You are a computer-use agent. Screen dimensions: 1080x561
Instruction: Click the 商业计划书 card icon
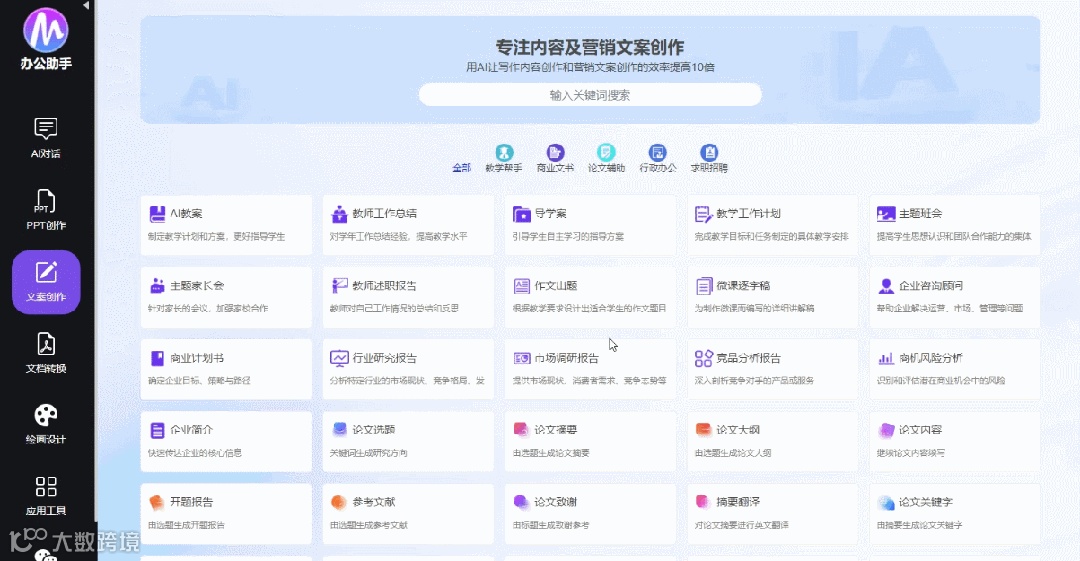(x=157, y=358)
